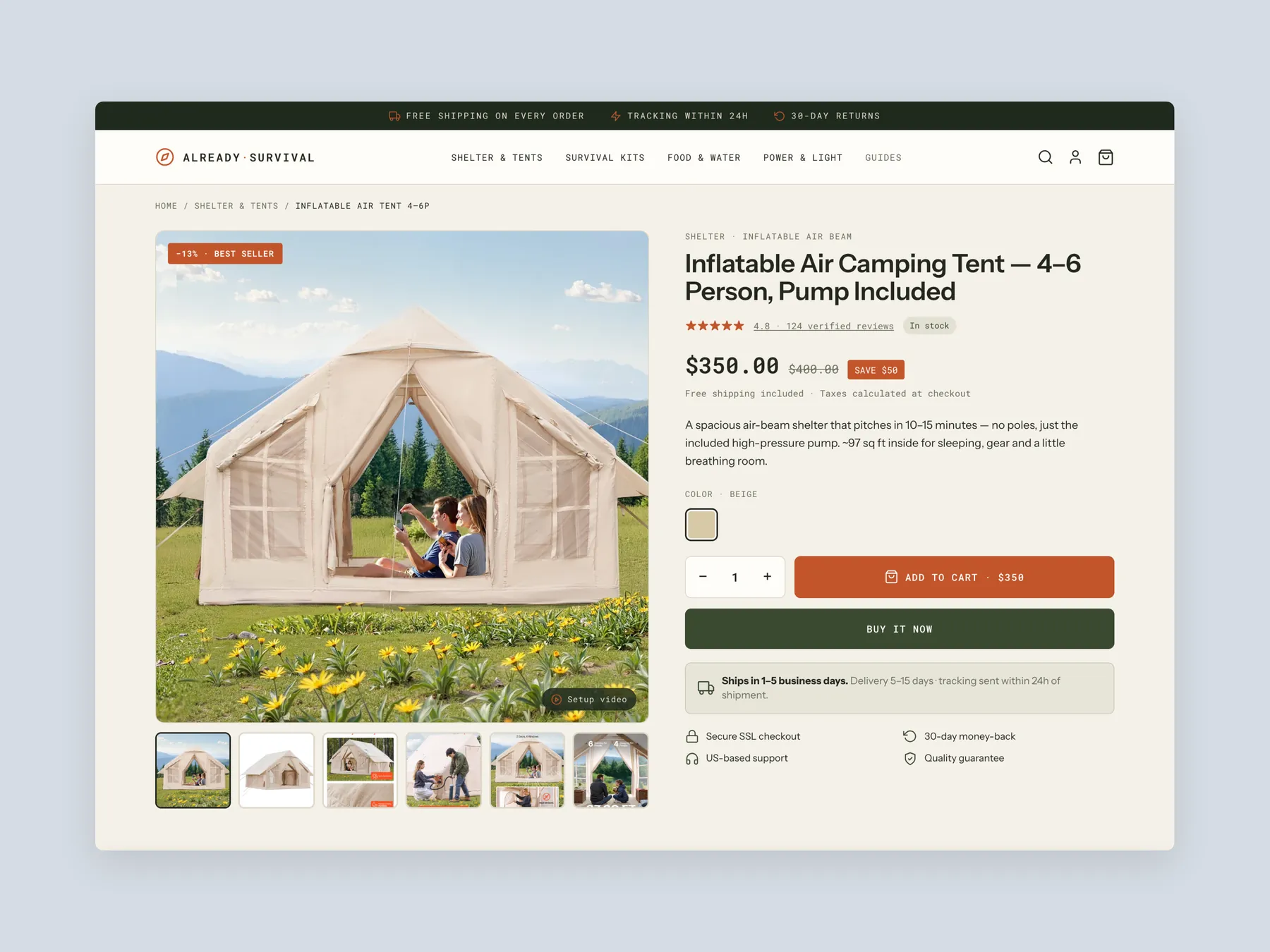Click the quantity field showing 1
1270x952 pixels.
tap(734, 577)
